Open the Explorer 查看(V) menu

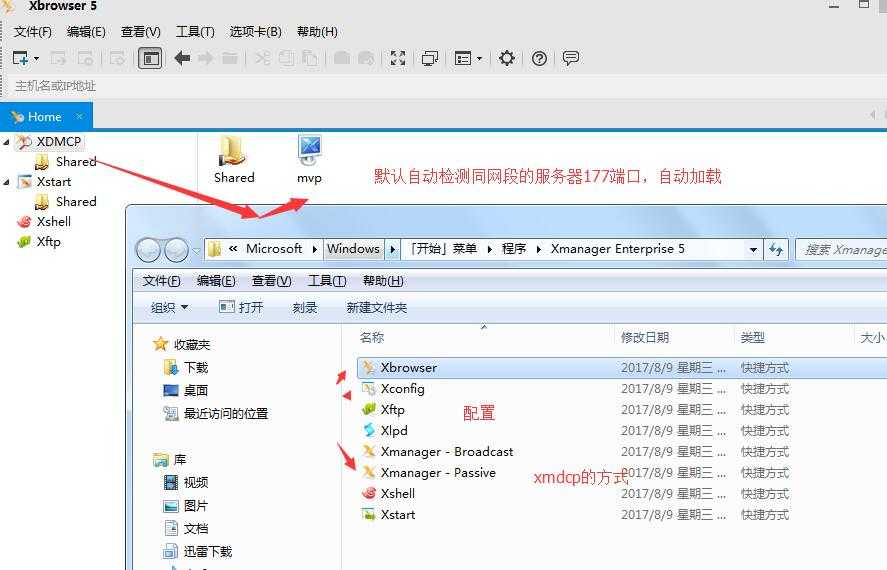(272, 281)
